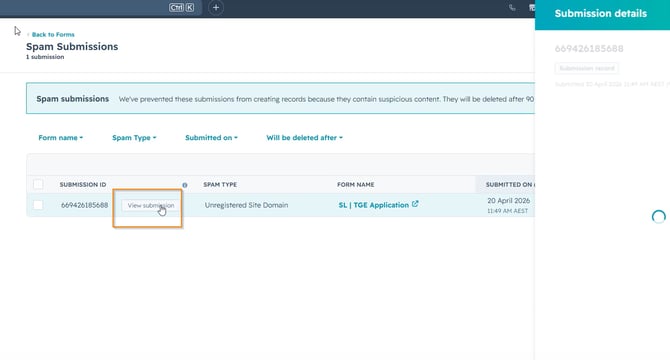This screenshot has height=360, width=670.
Task: Open the Will be deleted after filter
Action: point(304,138)
